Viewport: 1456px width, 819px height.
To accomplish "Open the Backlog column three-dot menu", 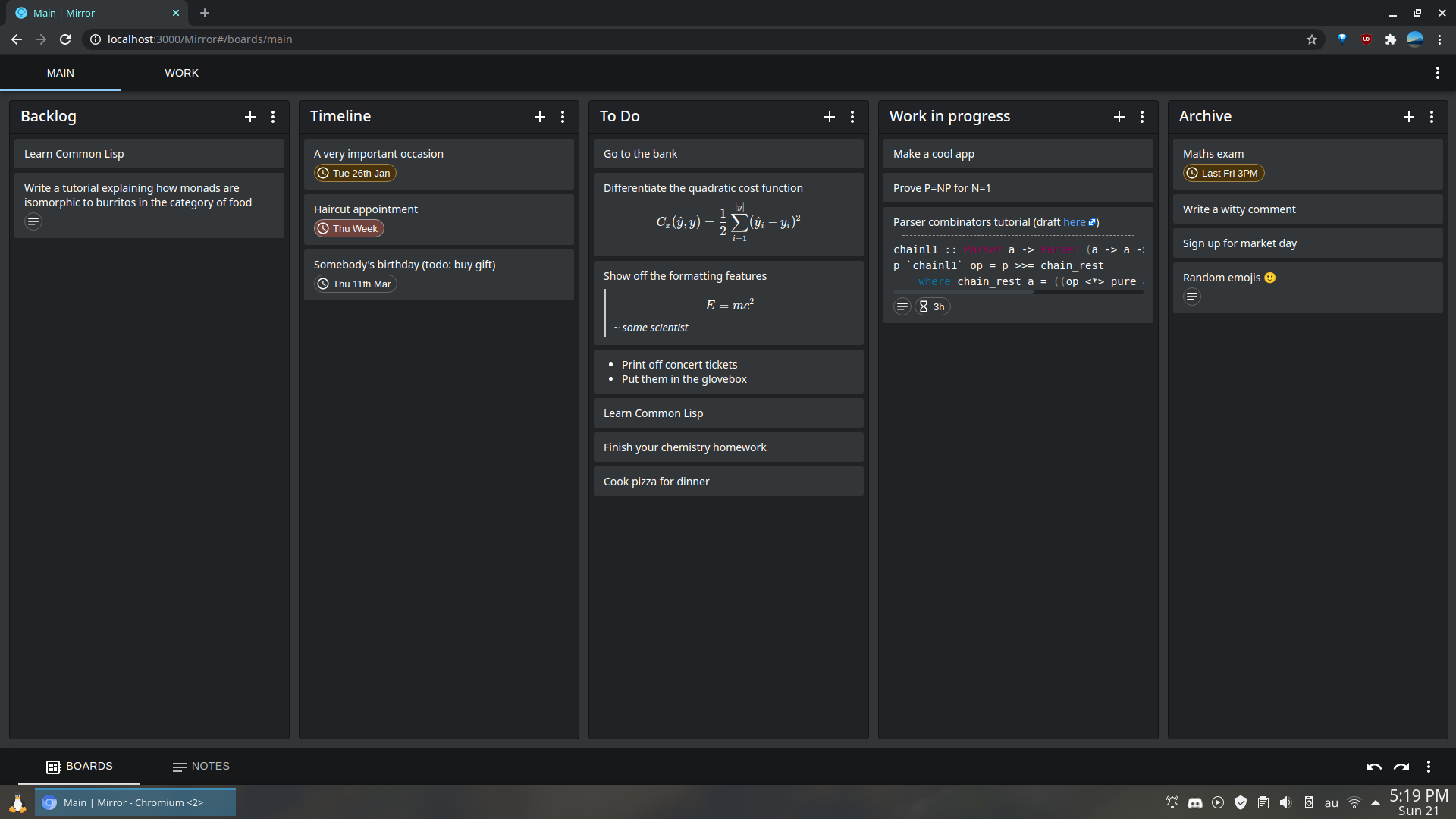I will click(273, 117).
